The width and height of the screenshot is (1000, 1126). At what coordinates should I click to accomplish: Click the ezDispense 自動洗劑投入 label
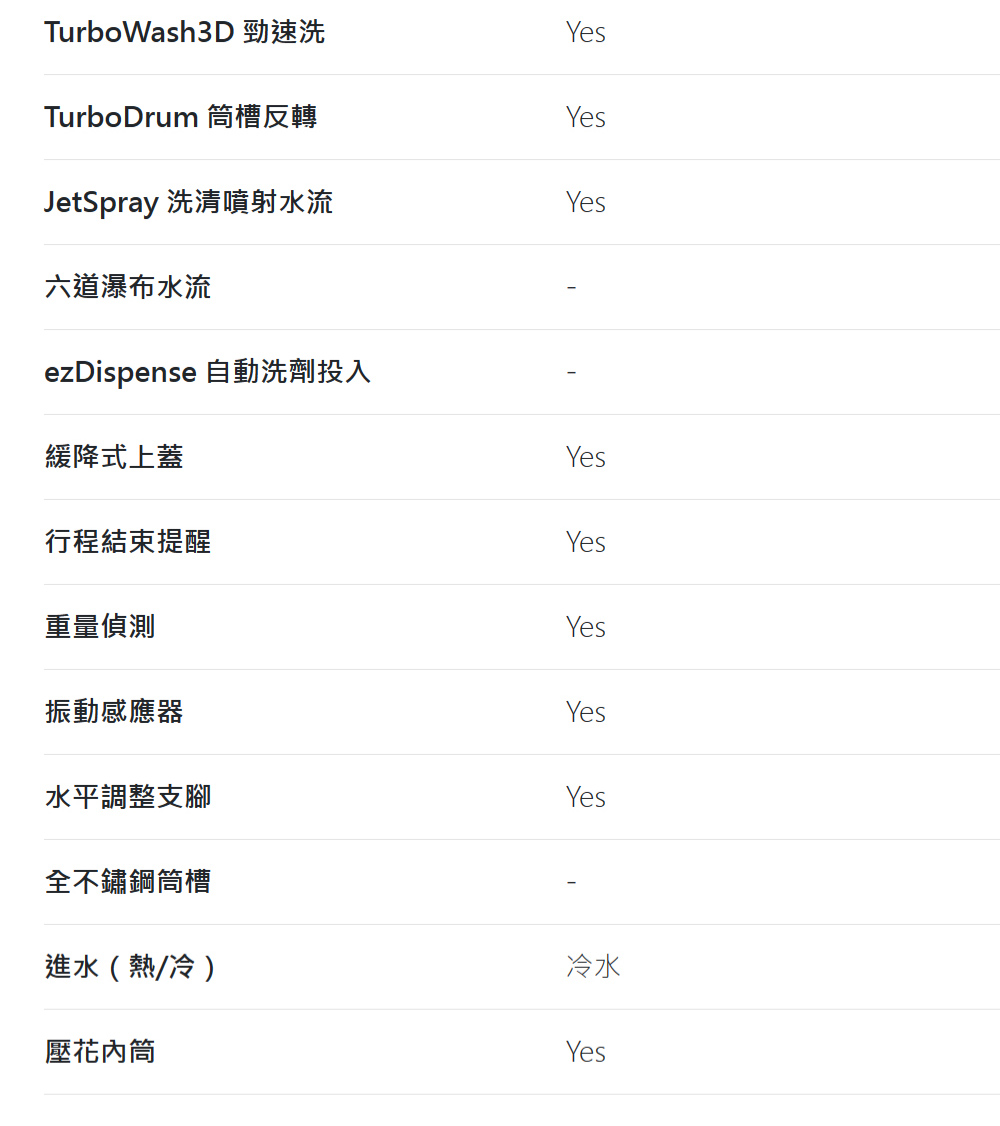pos(208,372)
